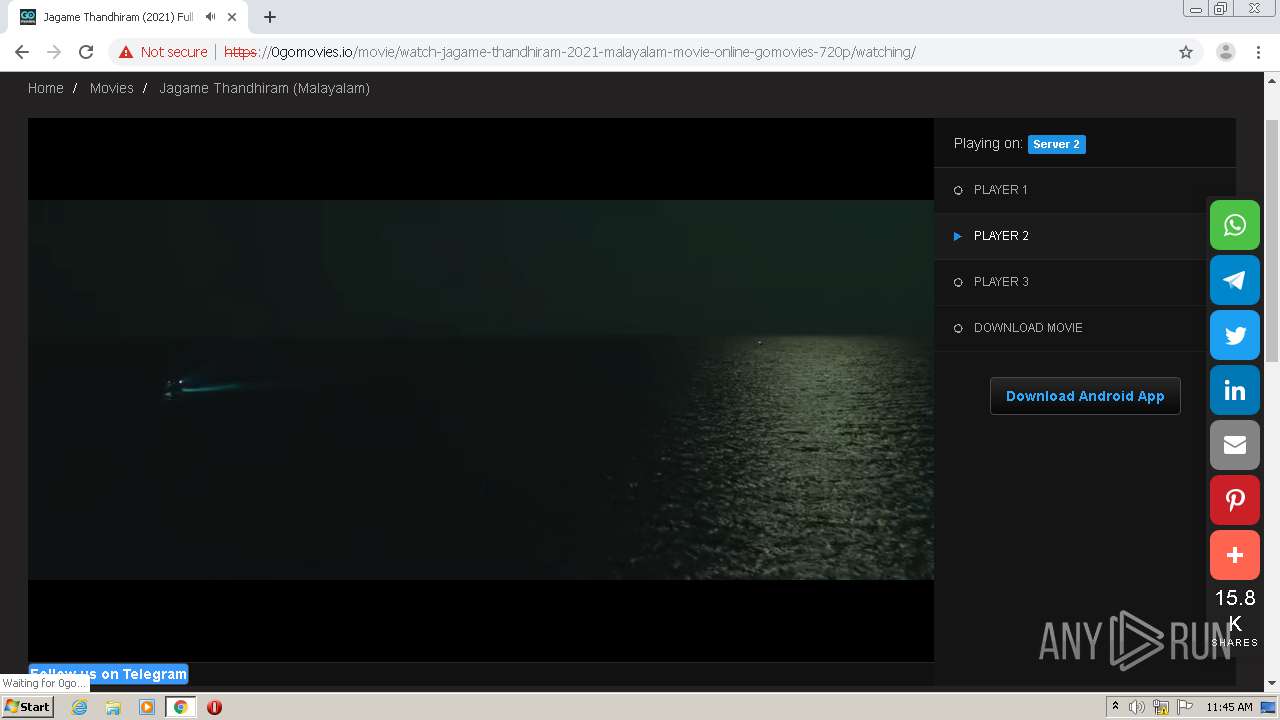Image resolution: width=1280 pixels, height=720 pixels.
Task: Show hidden system tray icons
Action: (x=1115, y=707)
